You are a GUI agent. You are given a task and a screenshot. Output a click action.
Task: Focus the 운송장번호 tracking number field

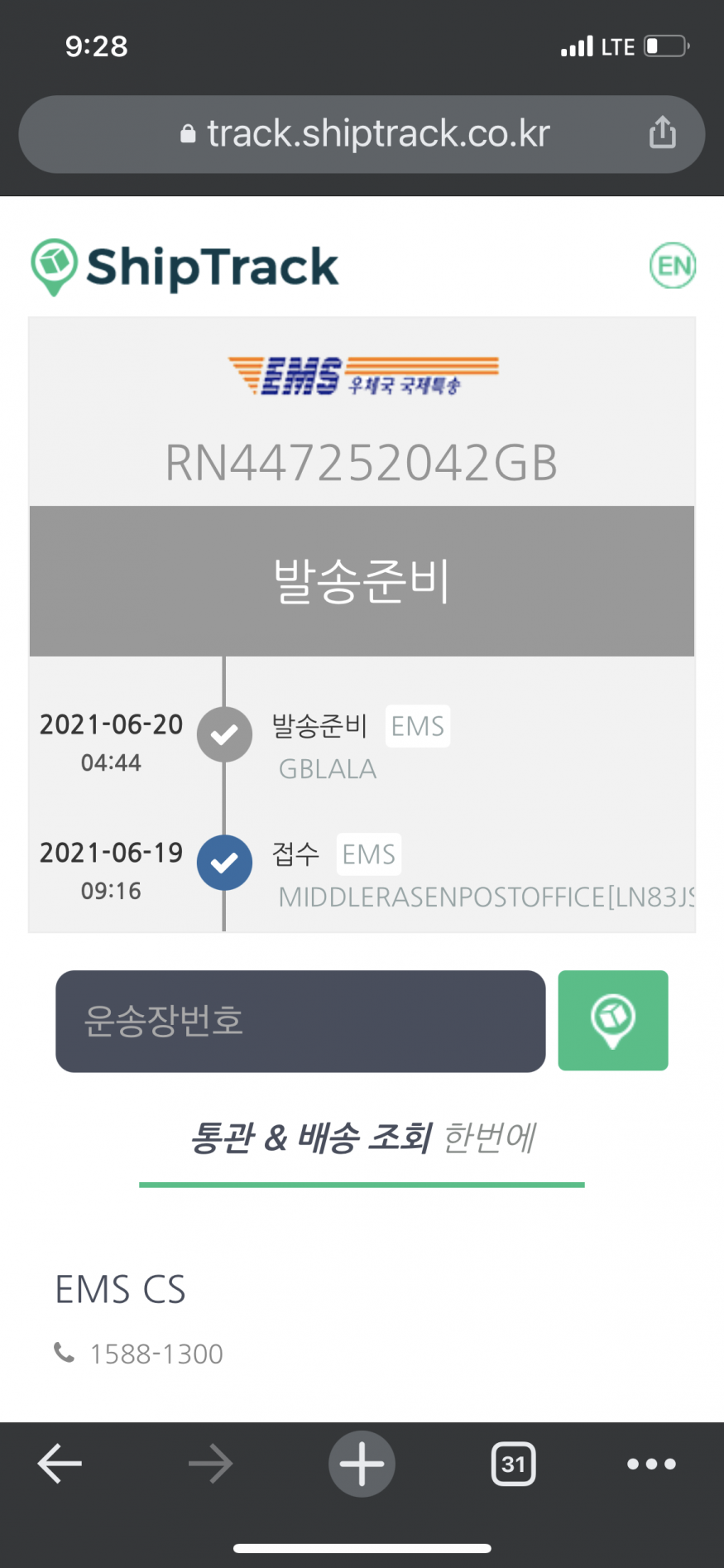(x=300, y=1021)
